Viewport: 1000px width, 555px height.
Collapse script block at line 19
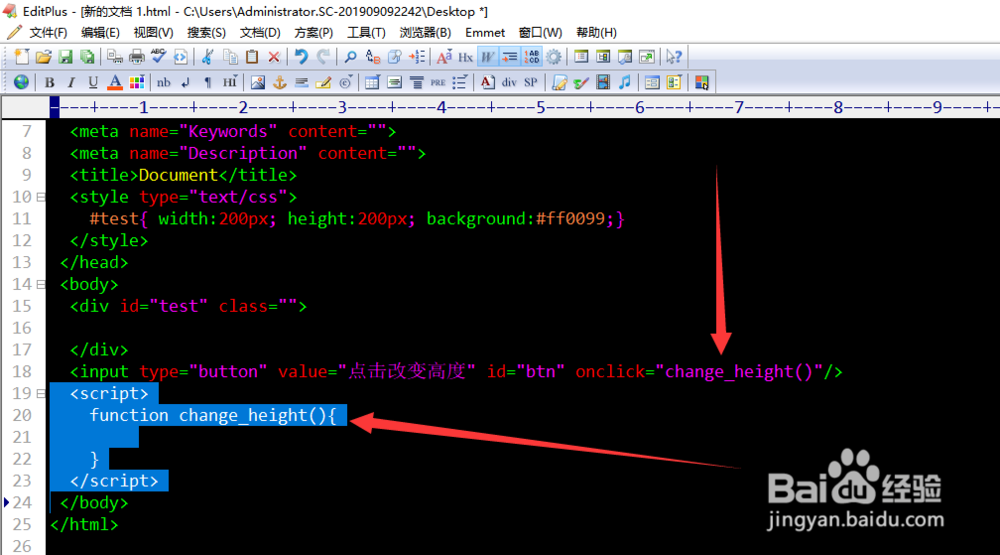pyautogui.click(x=41, y=394)
